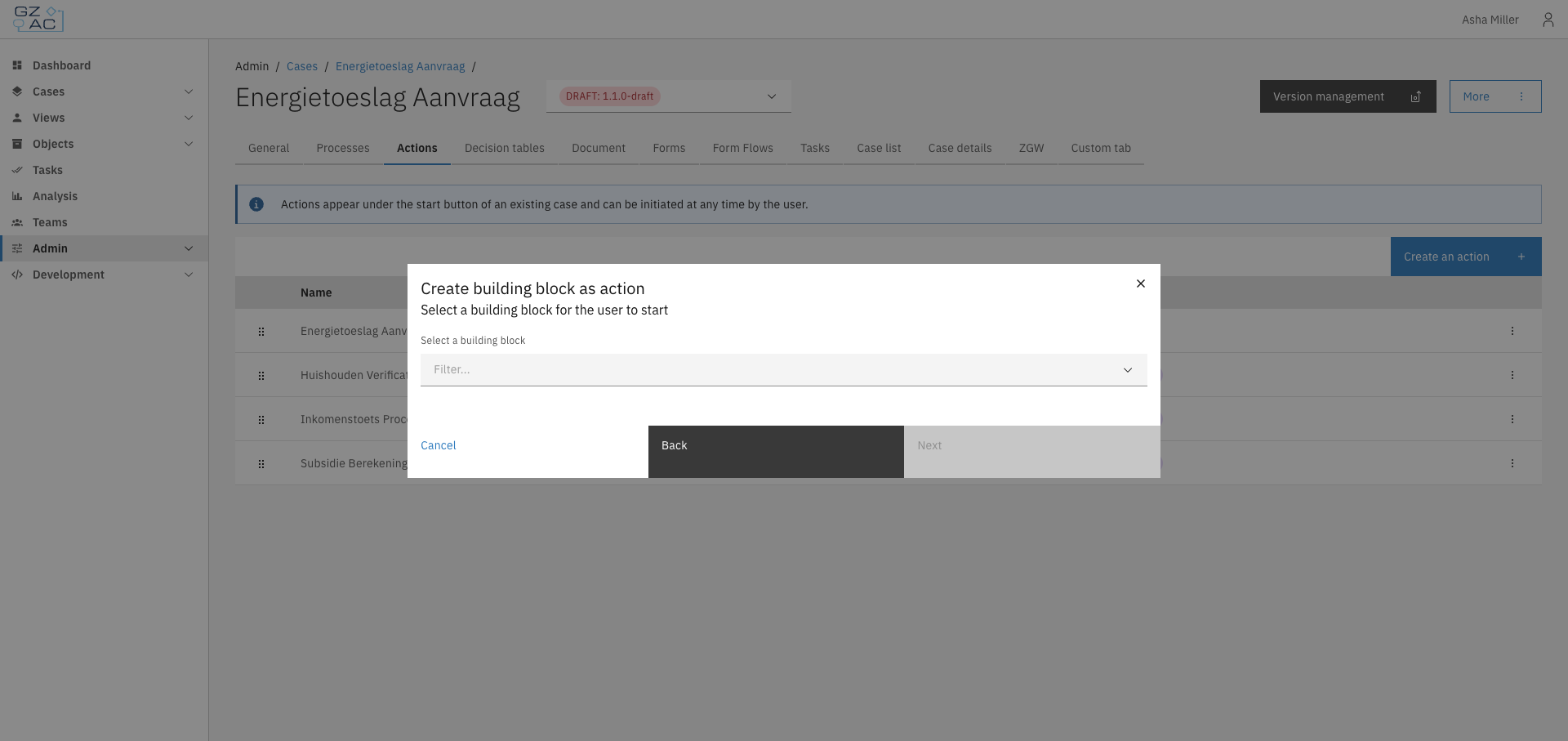Open the Decision tables tab
Screen dimensions: 1568x741
point(505,148)
